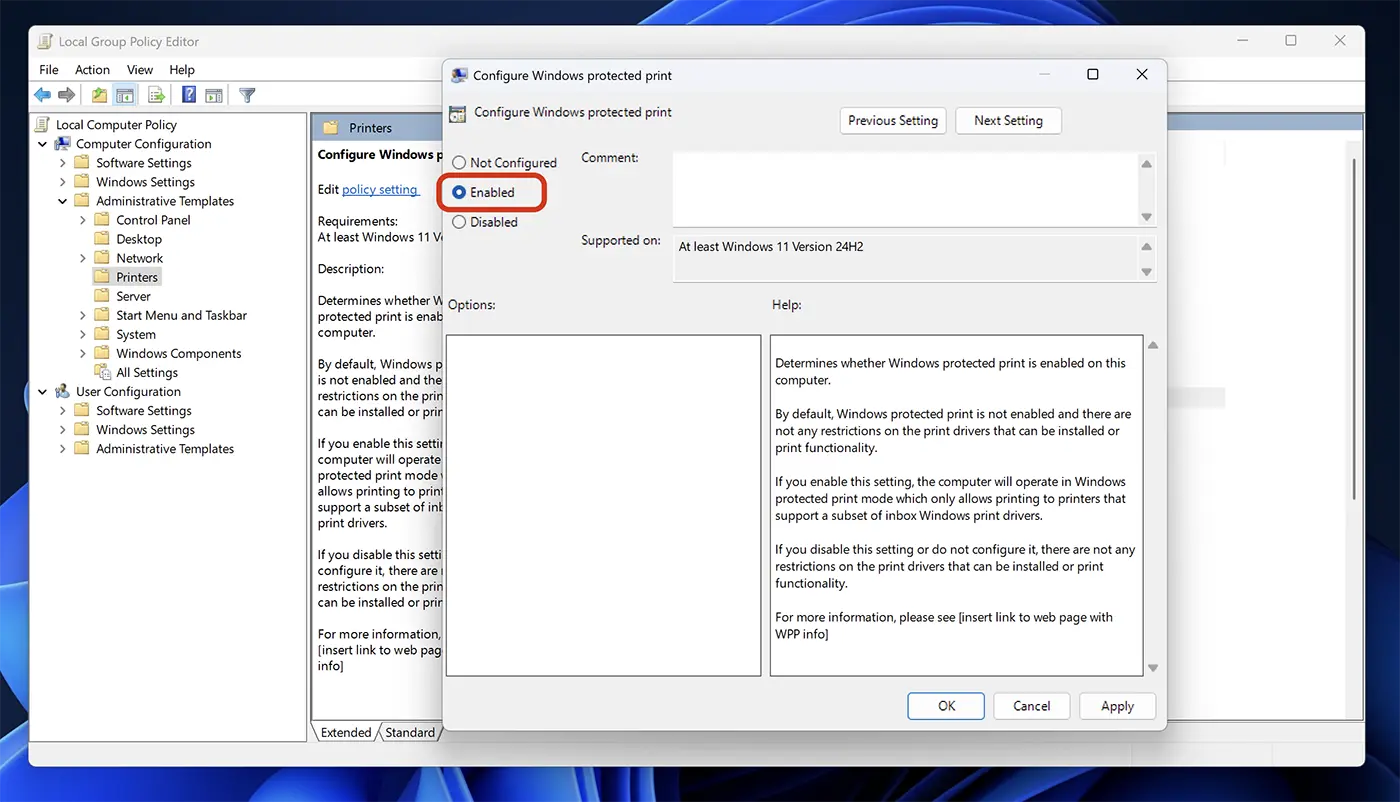Click the Computer Configuration computer icon
1400x802 pixels.
pyautogui.click(x=63, y=144)
